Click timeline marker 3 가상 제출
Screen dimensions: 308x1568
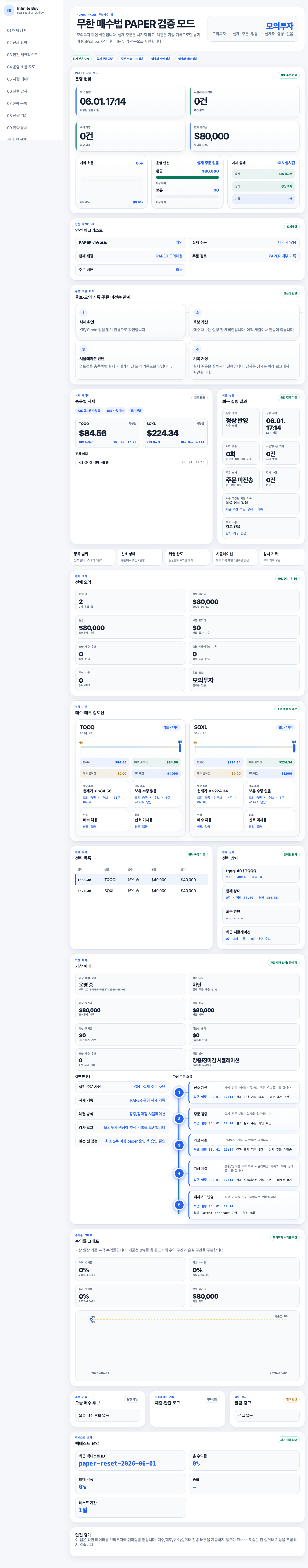179,1145
